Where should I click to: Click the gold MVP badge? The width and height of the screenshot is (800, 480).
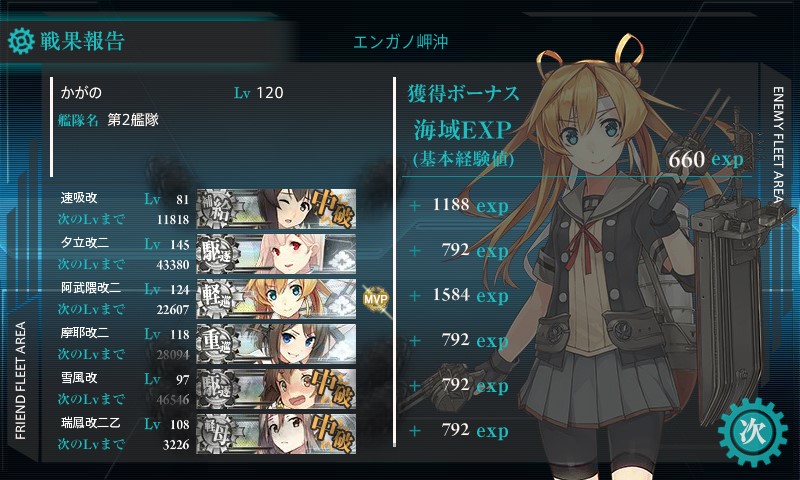pyautogui.click(x=376, y=299)
